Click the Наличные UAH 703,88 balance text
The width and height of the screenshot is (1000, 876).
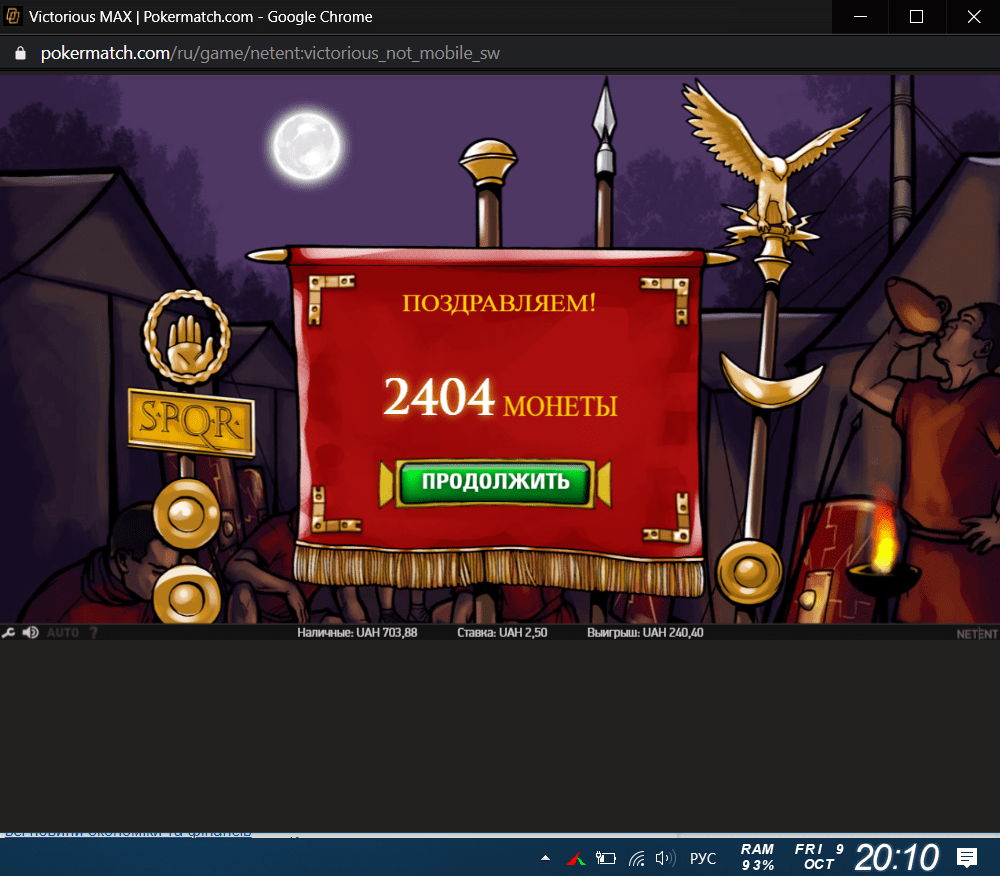pyautogui.click(x=357, y=632)
